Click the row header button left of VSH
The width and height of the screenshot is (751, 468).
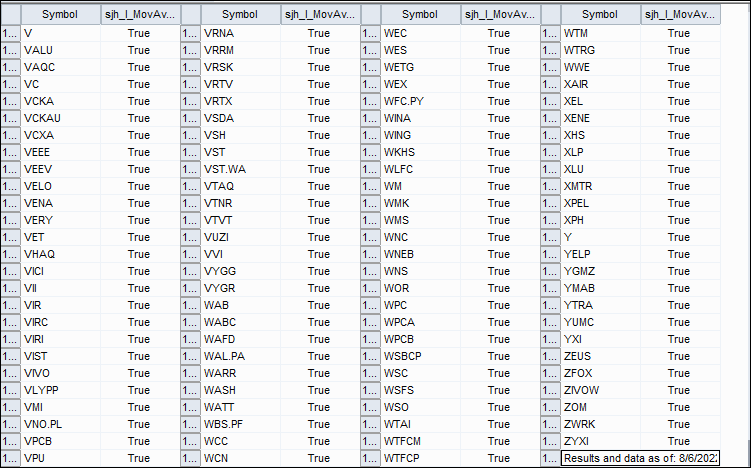click(x=191, y=135)
